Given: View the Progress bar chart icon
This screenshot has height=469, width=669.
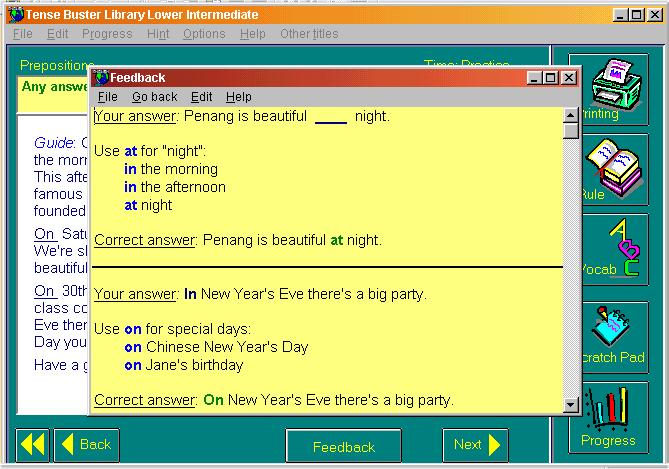Looking at the screenshot, I should [x=610, y=411].
